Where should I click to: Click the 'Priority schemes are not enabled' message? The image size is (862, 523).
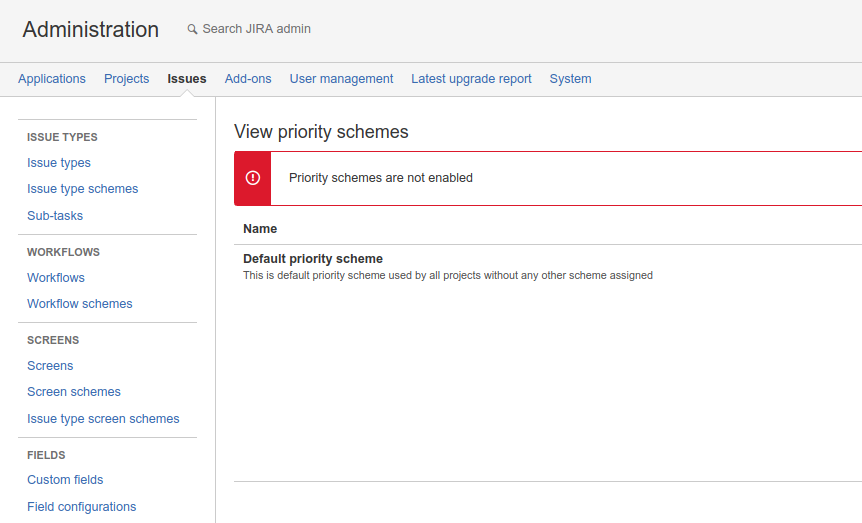(x=381, y=178)
